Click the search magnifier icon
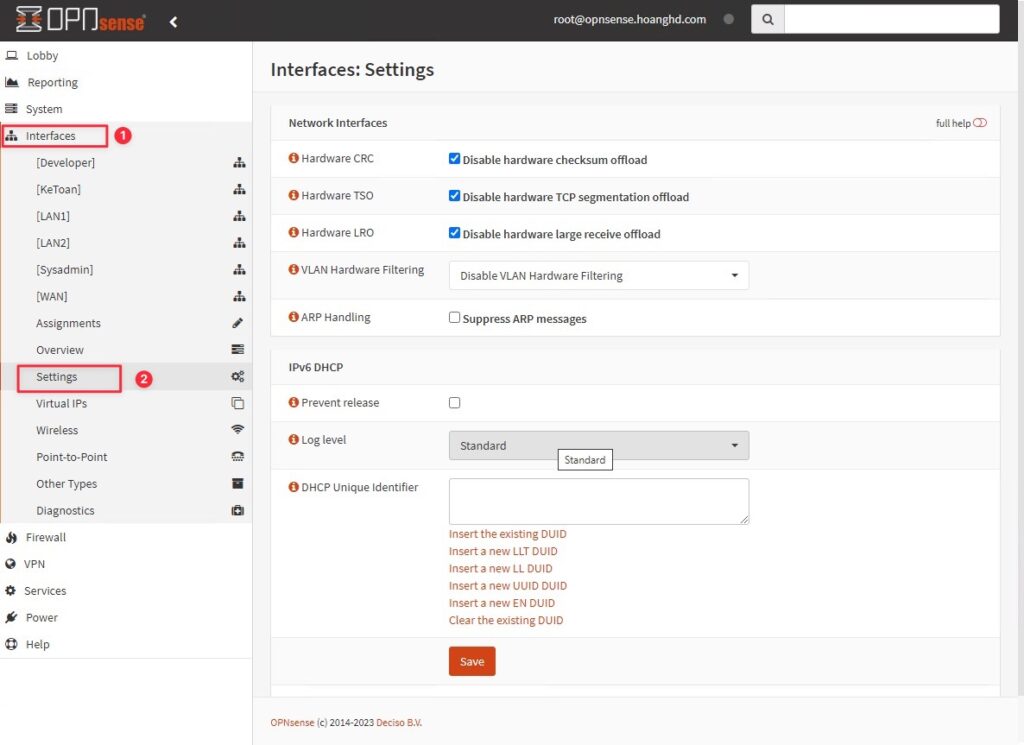 767,20
